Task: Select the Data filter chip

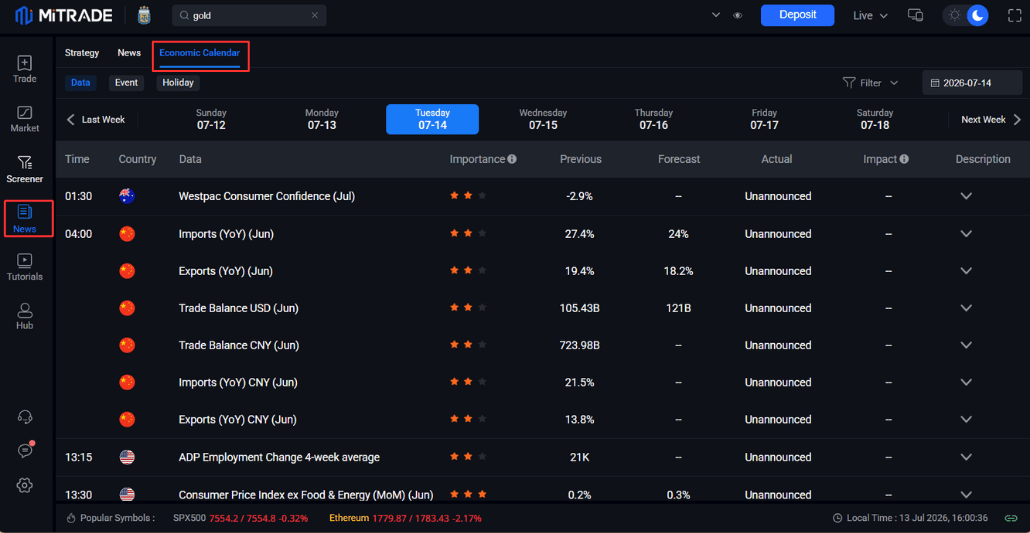Action: click(81, 83)
